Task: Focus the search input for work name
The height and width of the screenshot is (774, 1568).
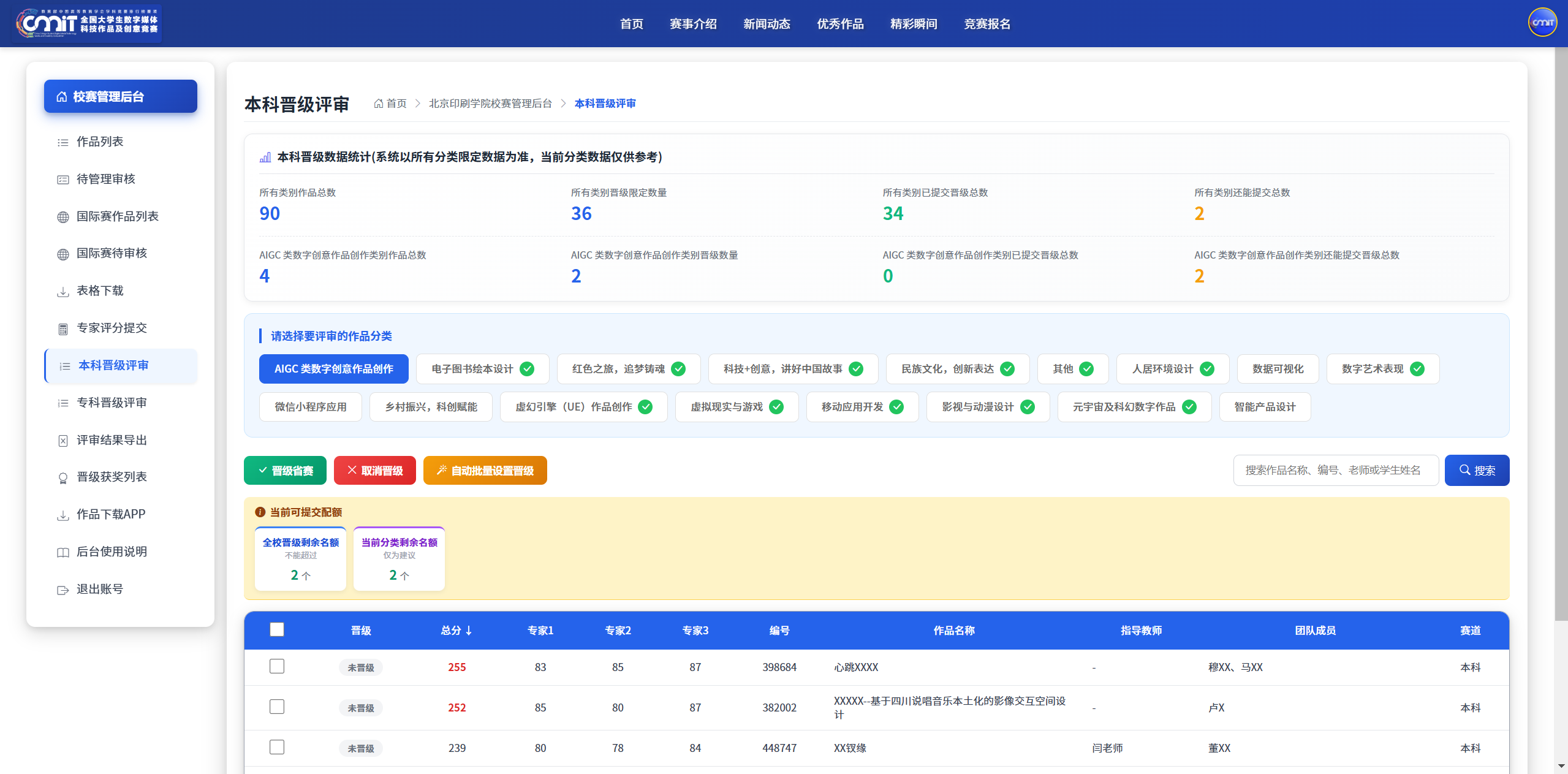Action: point(1336,470)
